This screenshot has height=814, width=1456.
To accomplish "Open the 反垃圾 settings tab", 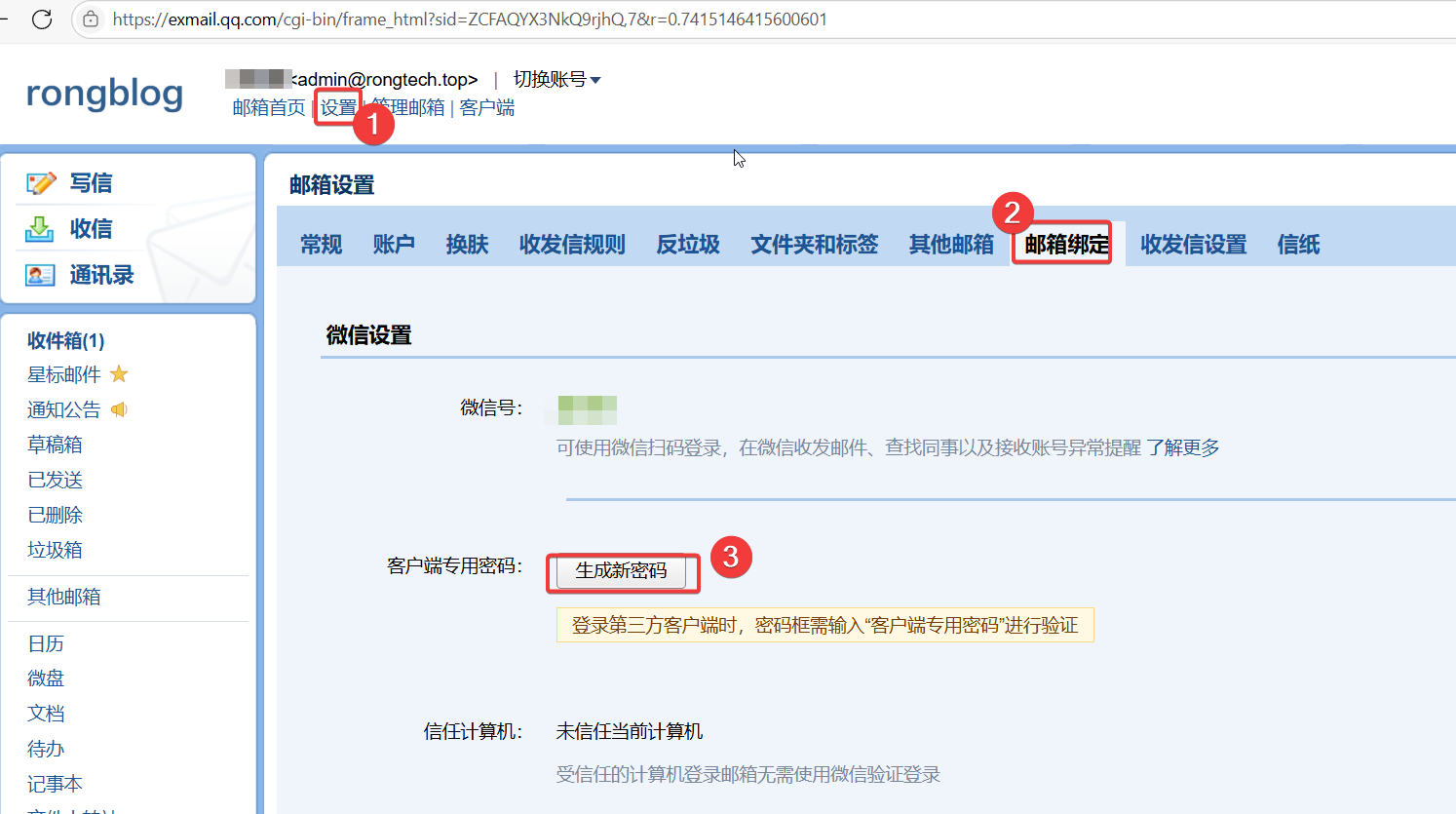I will pyautogui.click(x=687, y=245).
